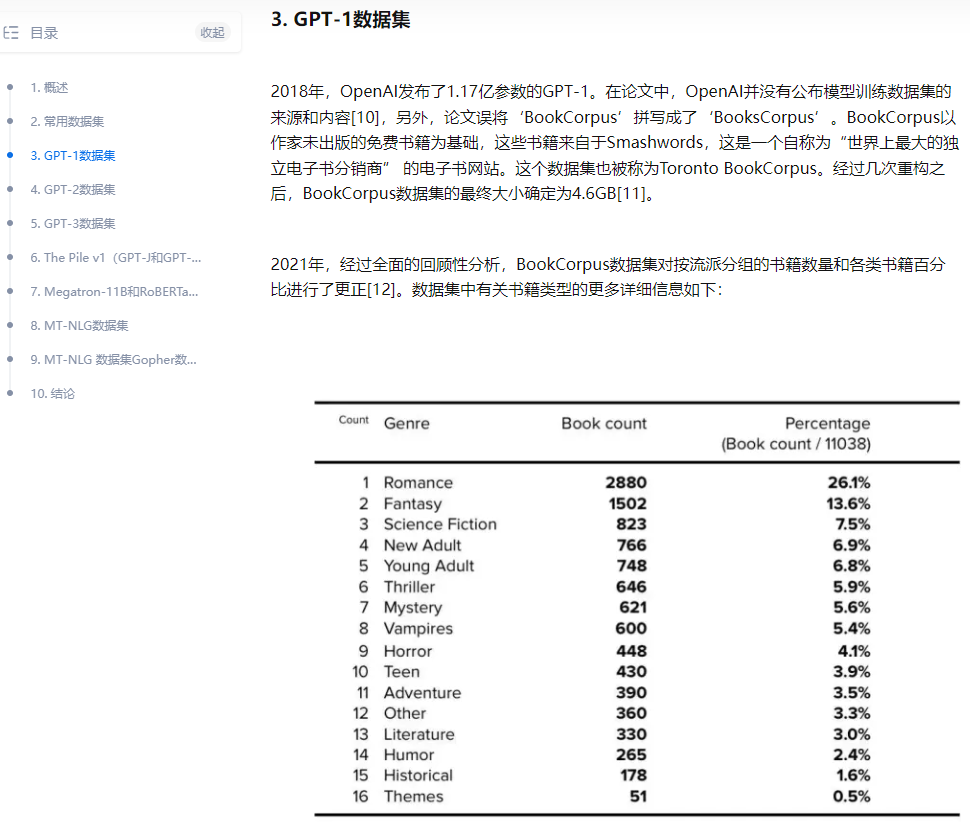Click percentage value 4.1%
Viewport: 970px width, 822px height.
click(854, 651)
